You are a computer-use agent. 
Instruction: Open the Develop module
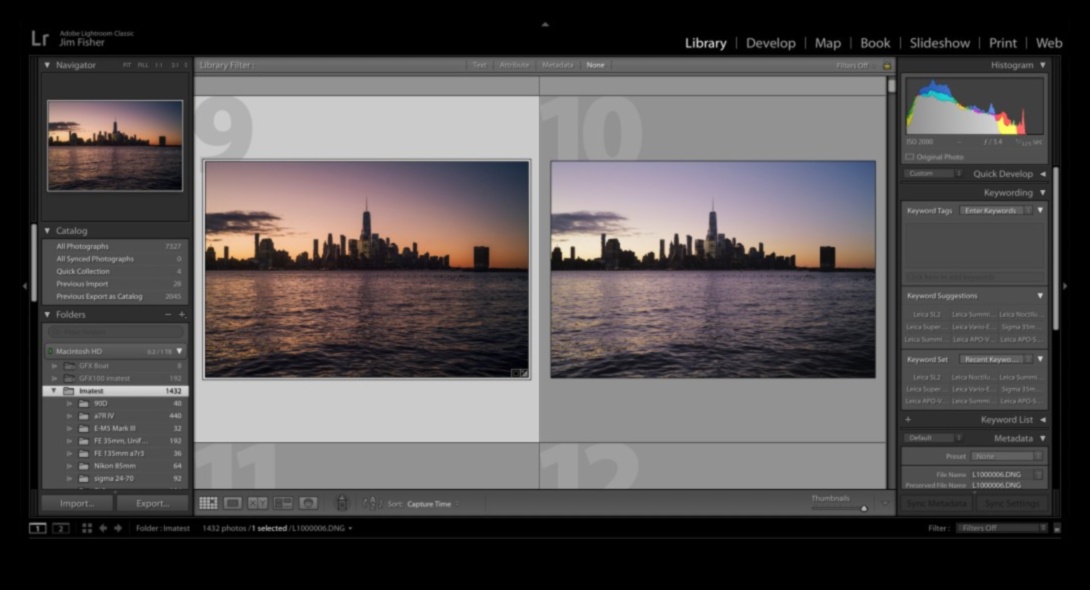pos(770,43)
